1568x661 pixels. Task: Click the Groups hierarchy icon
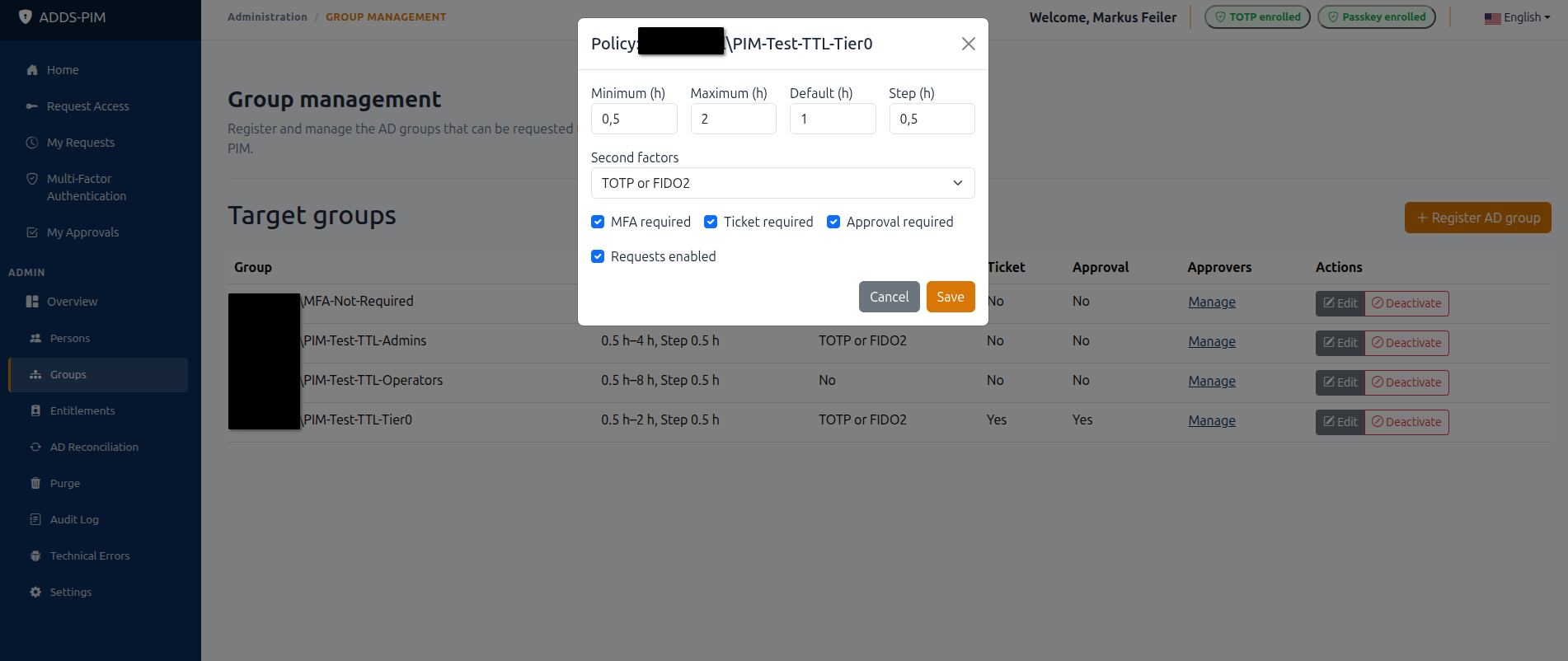coord(35,374)
